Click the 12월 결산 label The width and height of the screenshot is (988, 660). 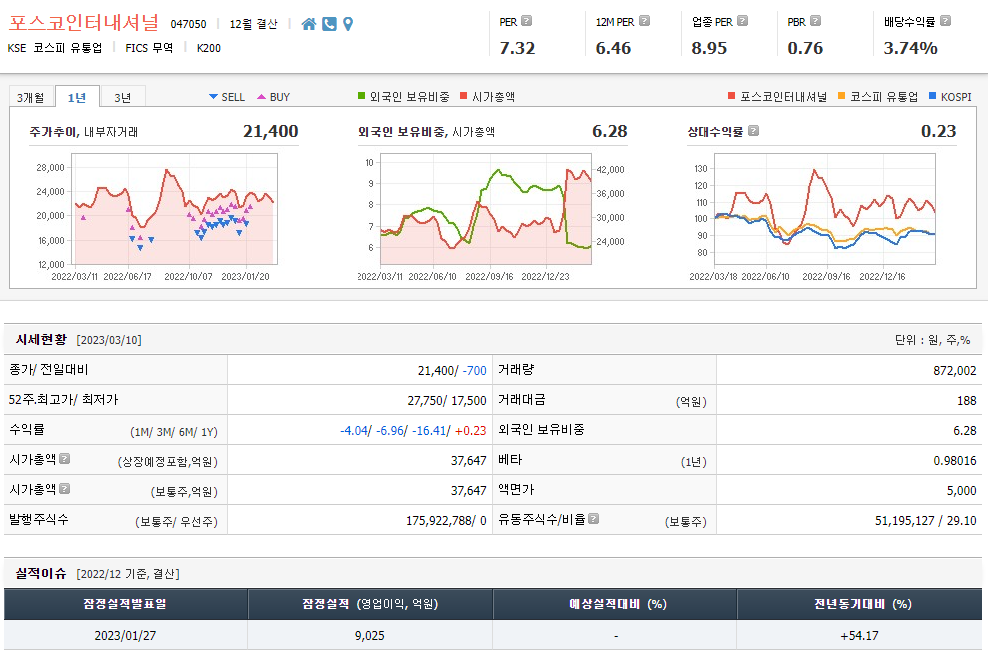pyautogui.click(x=253, y=24)
